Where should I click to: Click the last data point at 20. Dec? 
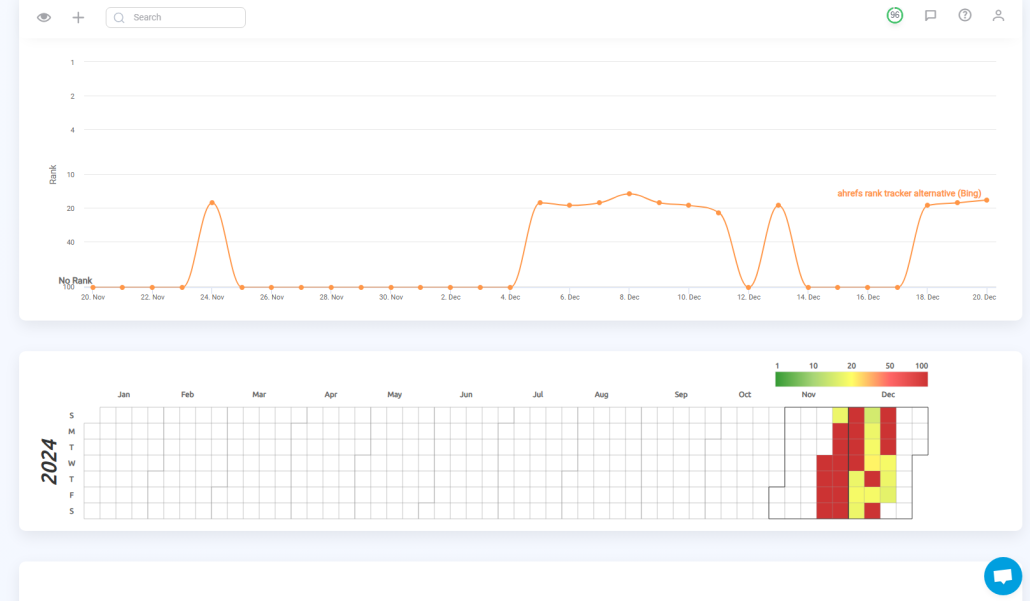click(986, 200)
